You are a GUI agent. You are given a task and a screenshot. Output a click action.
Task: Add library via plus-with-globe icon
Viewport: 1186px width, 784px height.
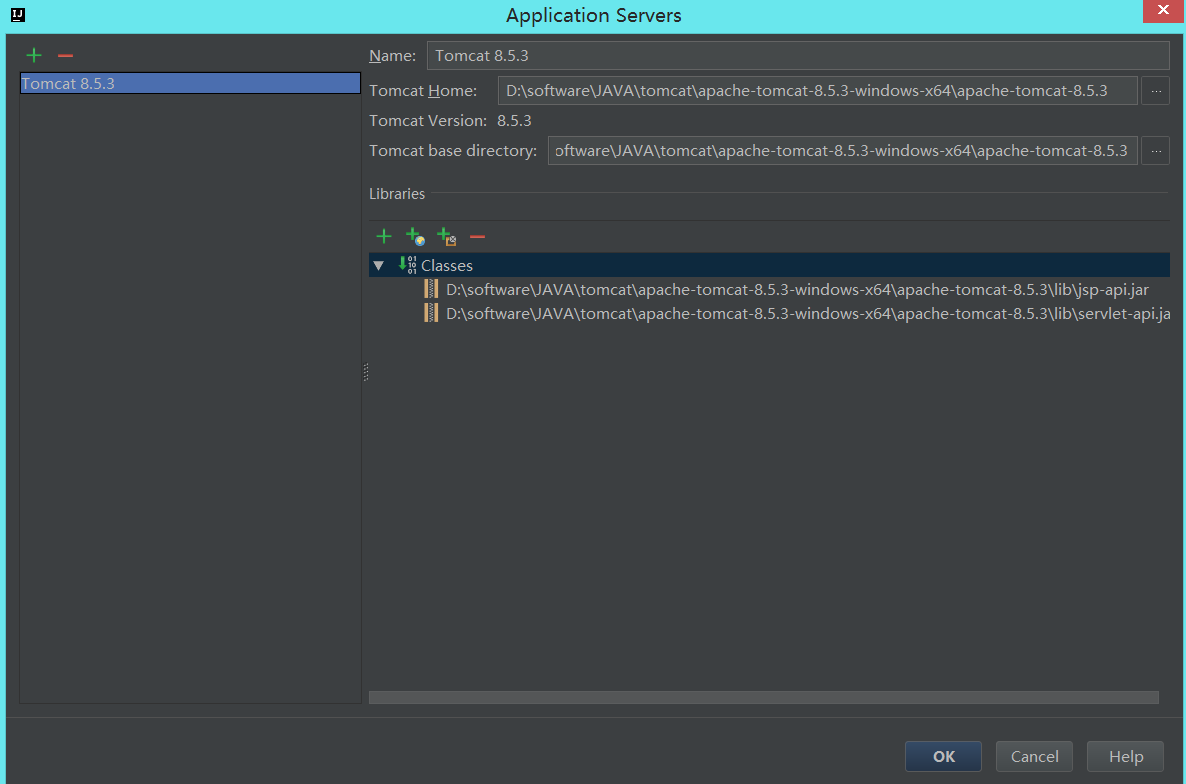[415, 237]
